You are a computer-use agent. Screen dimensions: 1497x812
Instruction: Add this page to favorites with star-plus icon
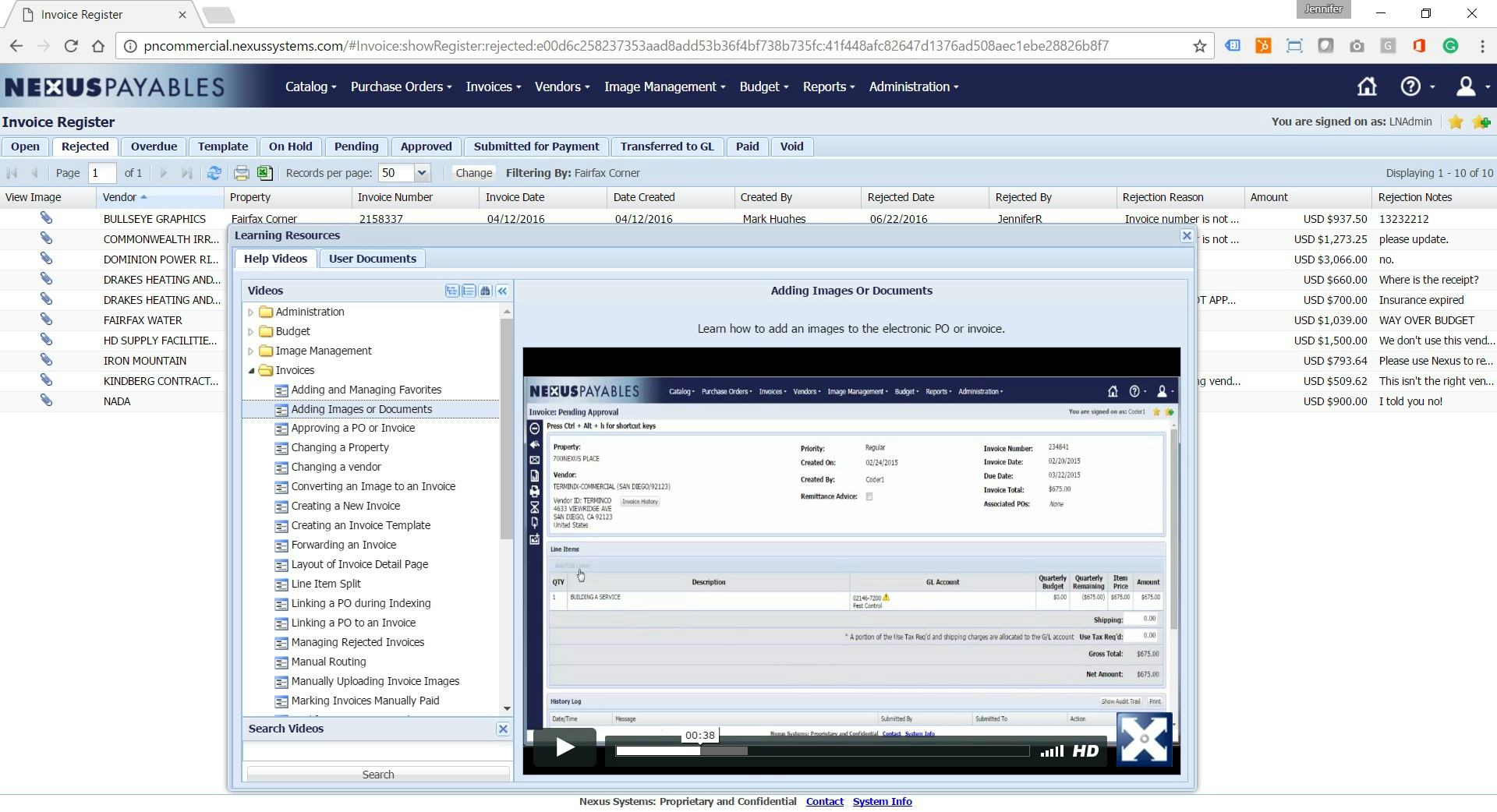[1481, 122]
